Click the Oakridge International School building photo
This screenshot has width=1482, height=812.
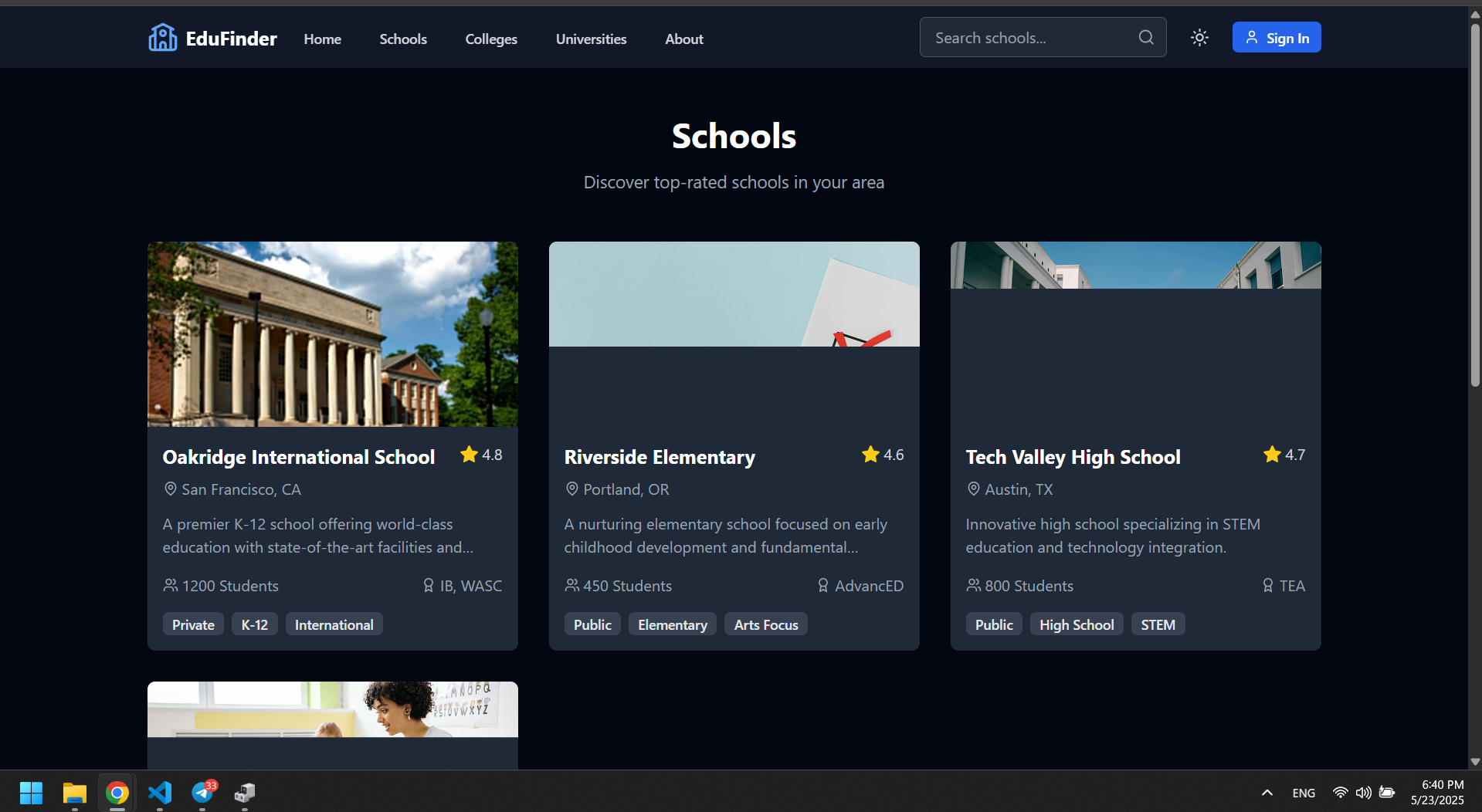(x=333, y=334)
